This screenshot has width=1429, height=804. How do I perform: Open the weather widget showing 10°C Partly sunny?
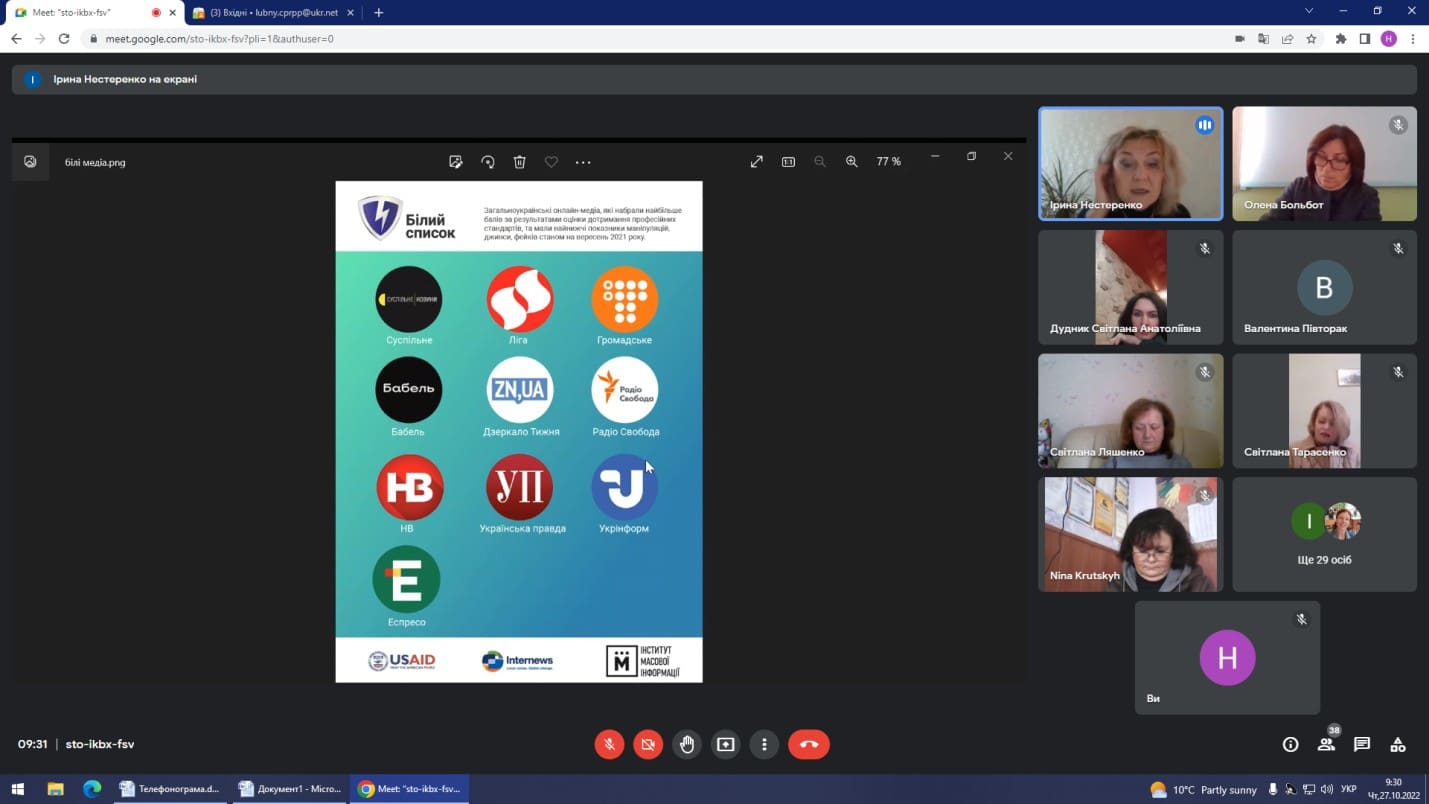1203,789
